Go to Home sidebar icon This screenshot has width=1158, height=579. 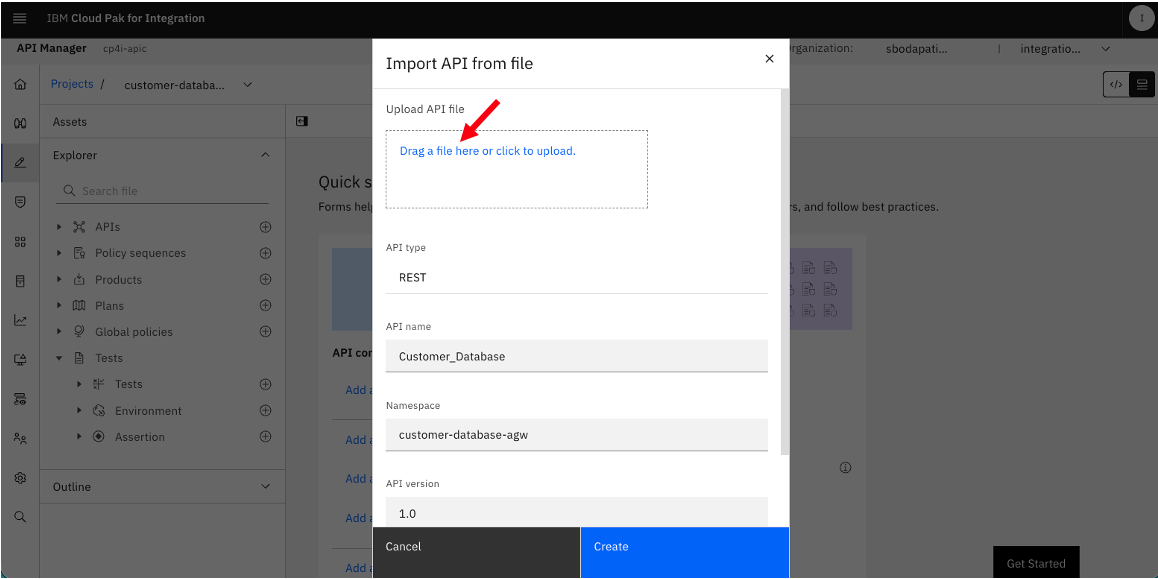(x=20, y=84)
